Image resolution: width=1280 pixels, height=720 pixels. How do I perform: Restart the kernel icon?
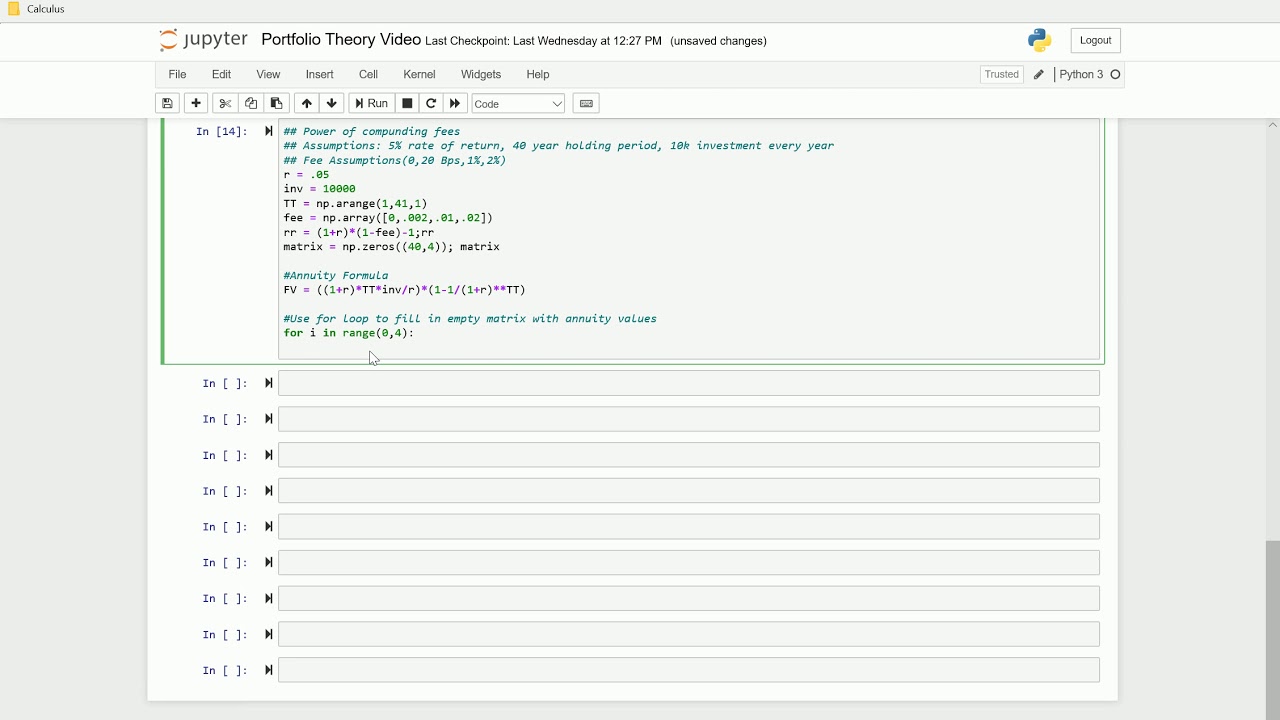tap(431, 104)
